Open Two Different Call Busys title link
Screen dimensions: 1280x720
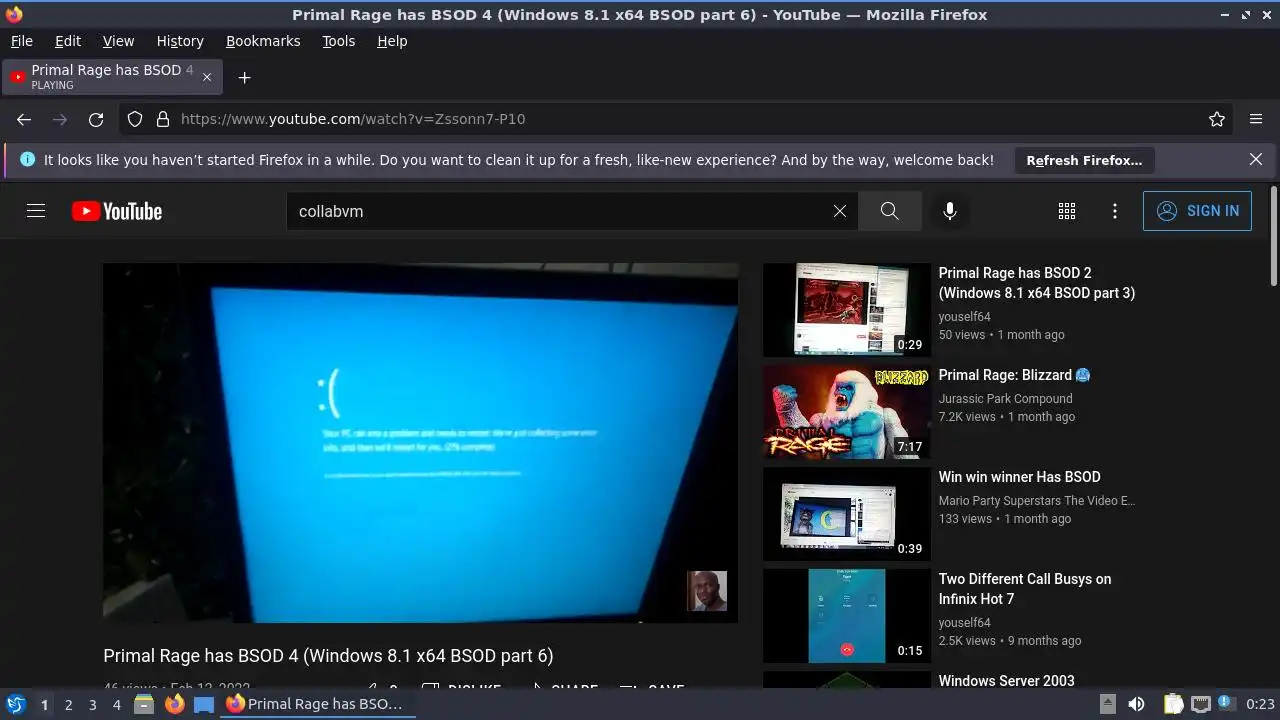(x=1025, y=589)
